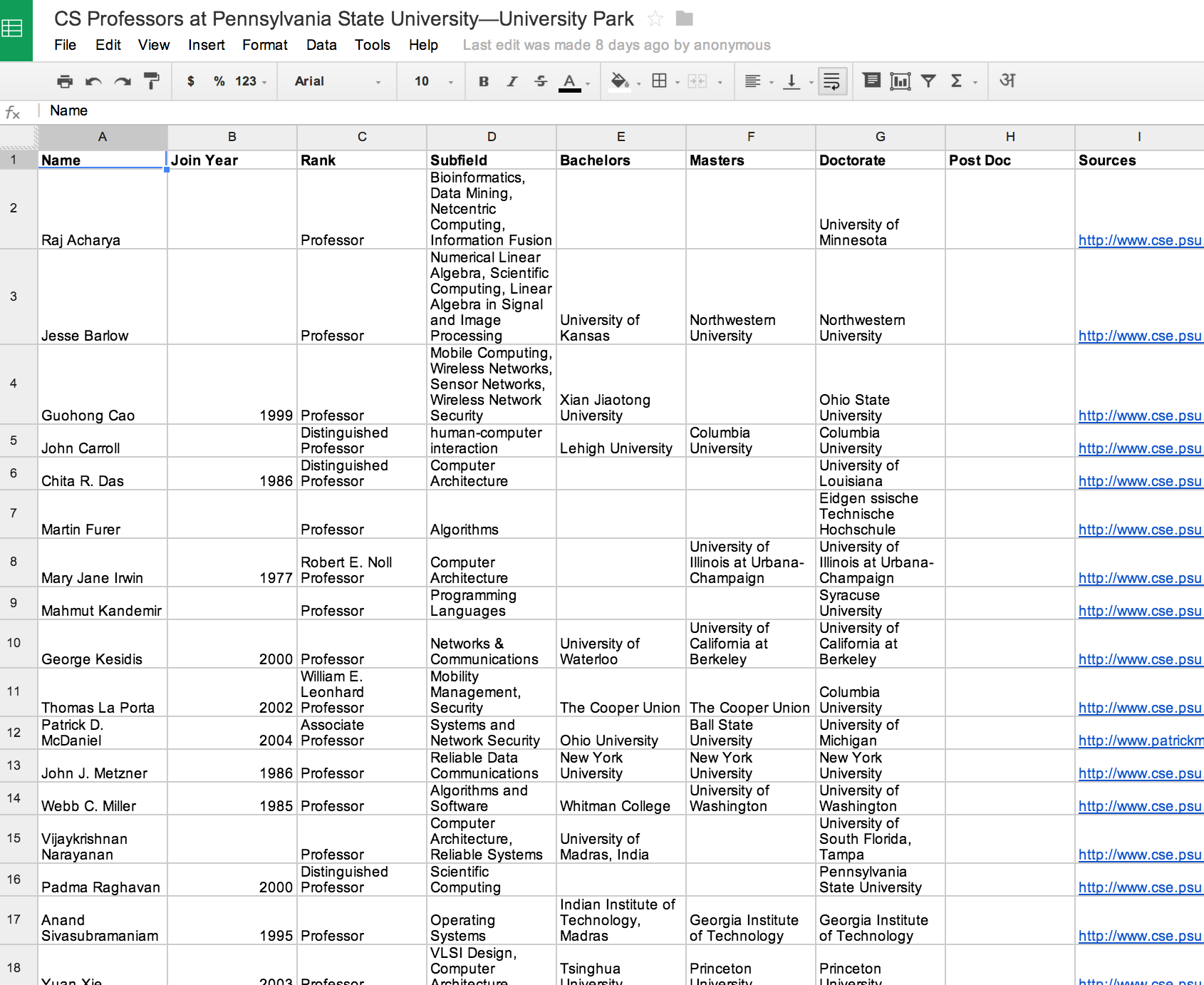Open more number formats 123 dropdown
The height and width of the screenshot is (985, 1204).
[x=251, y=81]
